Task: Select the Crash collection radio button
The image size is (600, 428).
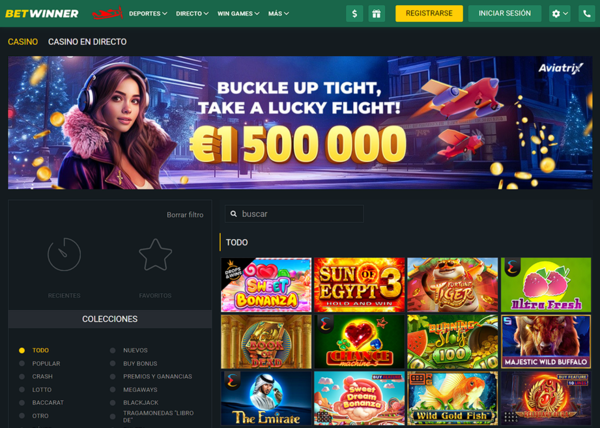Action: 22,376
